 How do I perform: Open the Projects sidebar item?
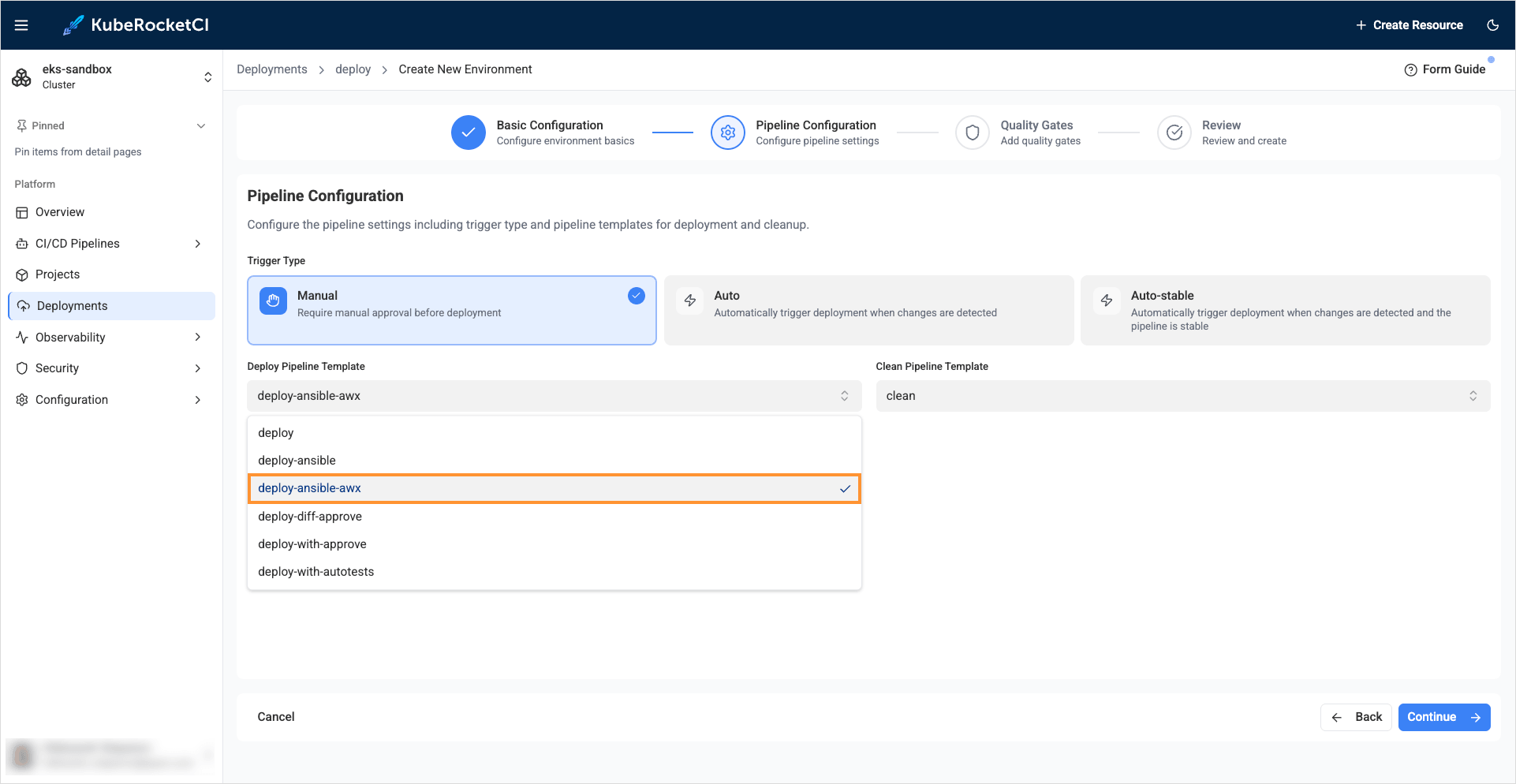[111, 274]
